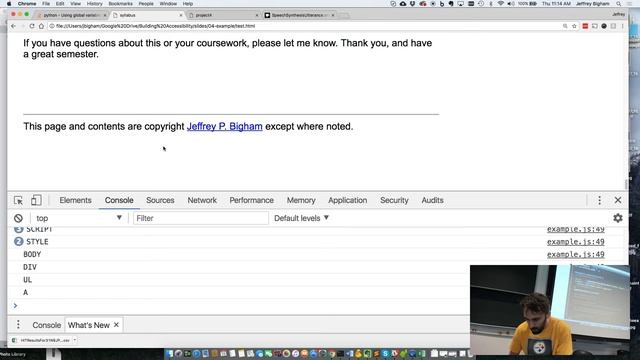Open the downloaded csv file in download bar
This screenshot has width=640, height=360.
click(42, 340)
